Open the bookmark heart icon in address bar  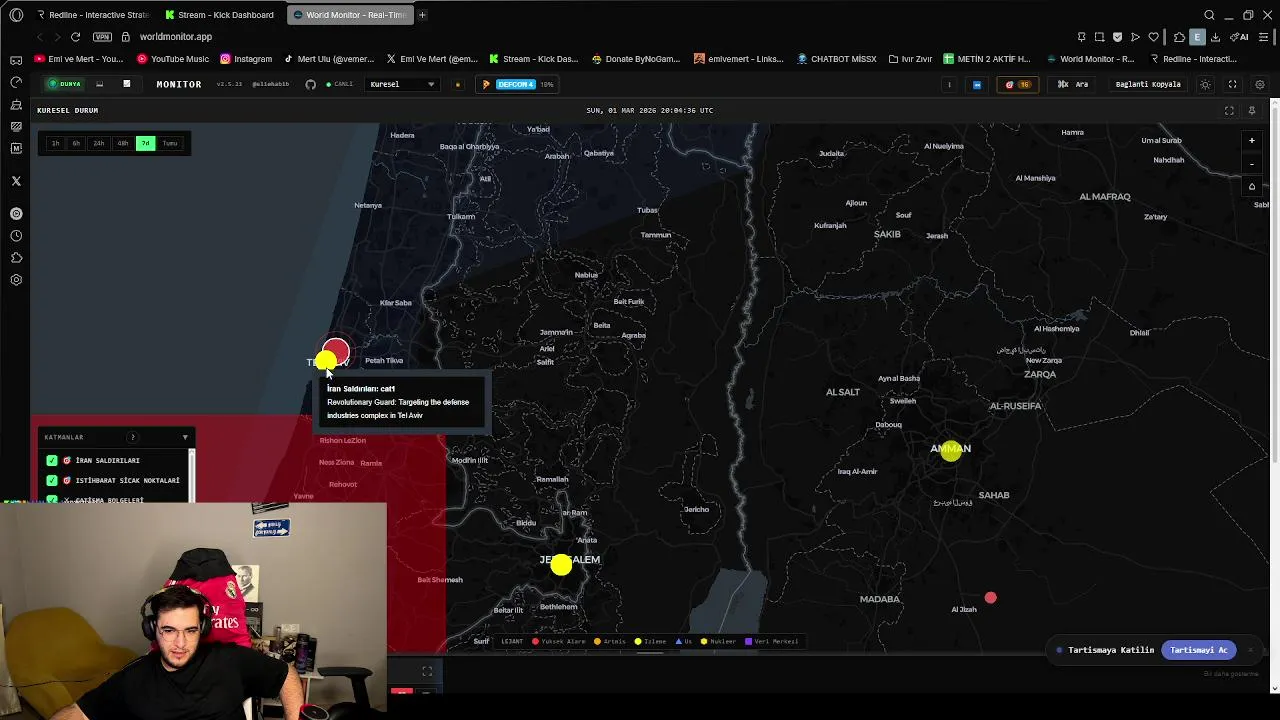(x=1153, y=37)
